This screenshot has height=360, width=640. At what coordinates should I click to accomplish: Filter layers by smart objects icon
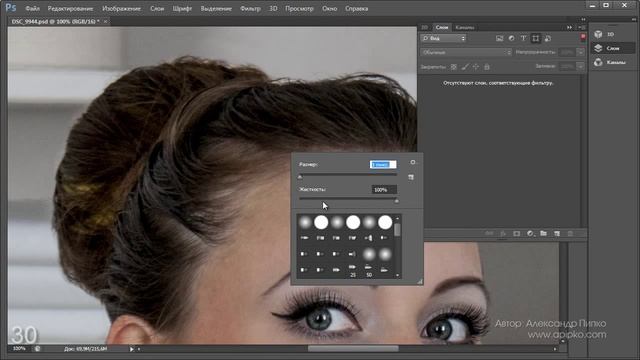point(548,38)
